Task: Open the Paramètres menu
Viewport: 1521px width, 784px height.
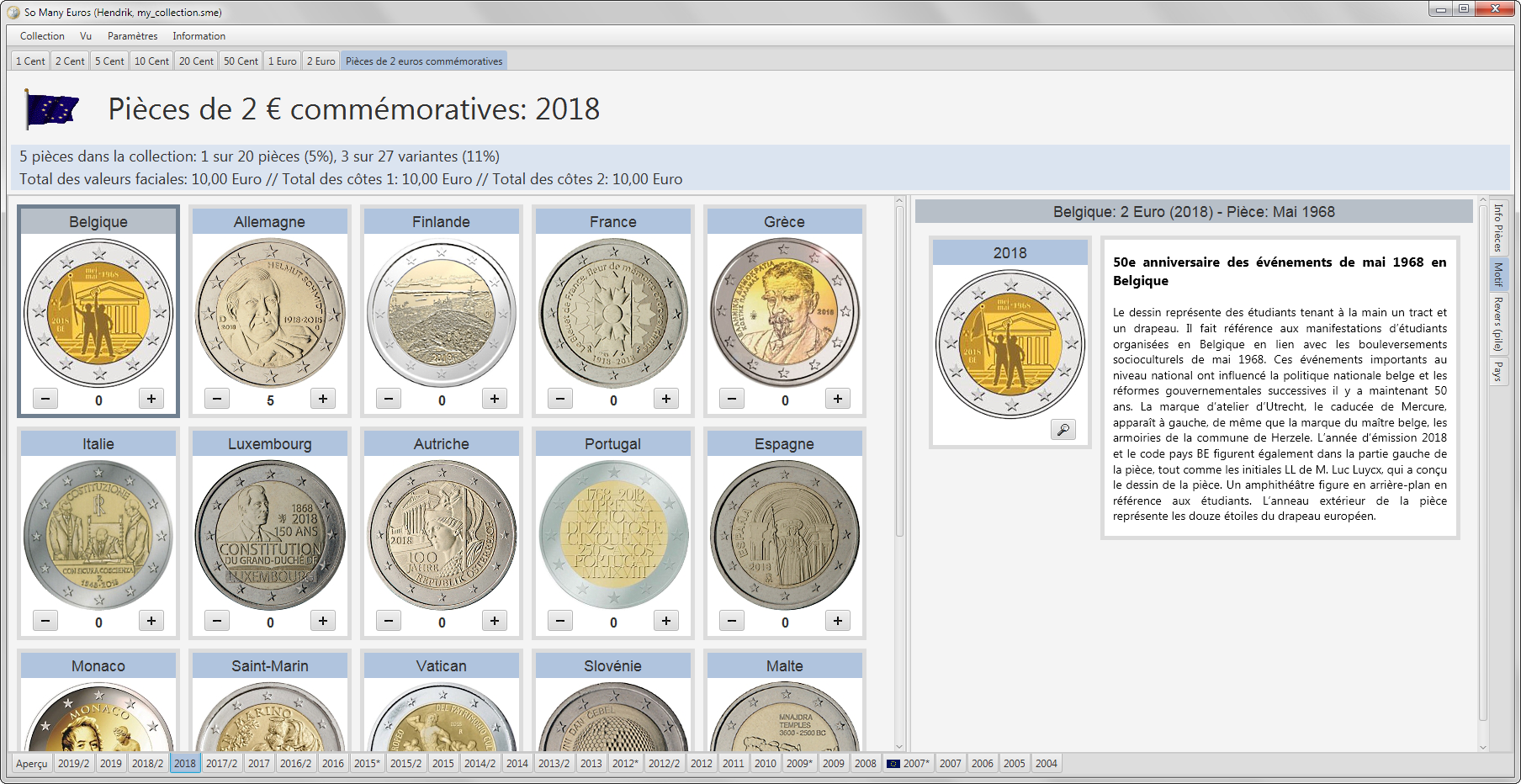Action: (132, 36)
